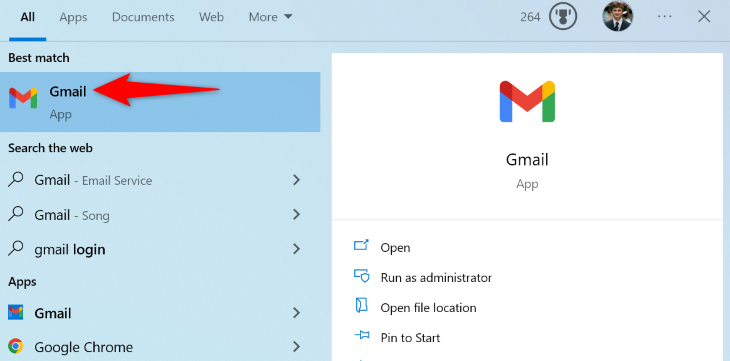Click the rewards trophy medal icon
Screen dimensions: 730x361
click(x=563, y=17)
